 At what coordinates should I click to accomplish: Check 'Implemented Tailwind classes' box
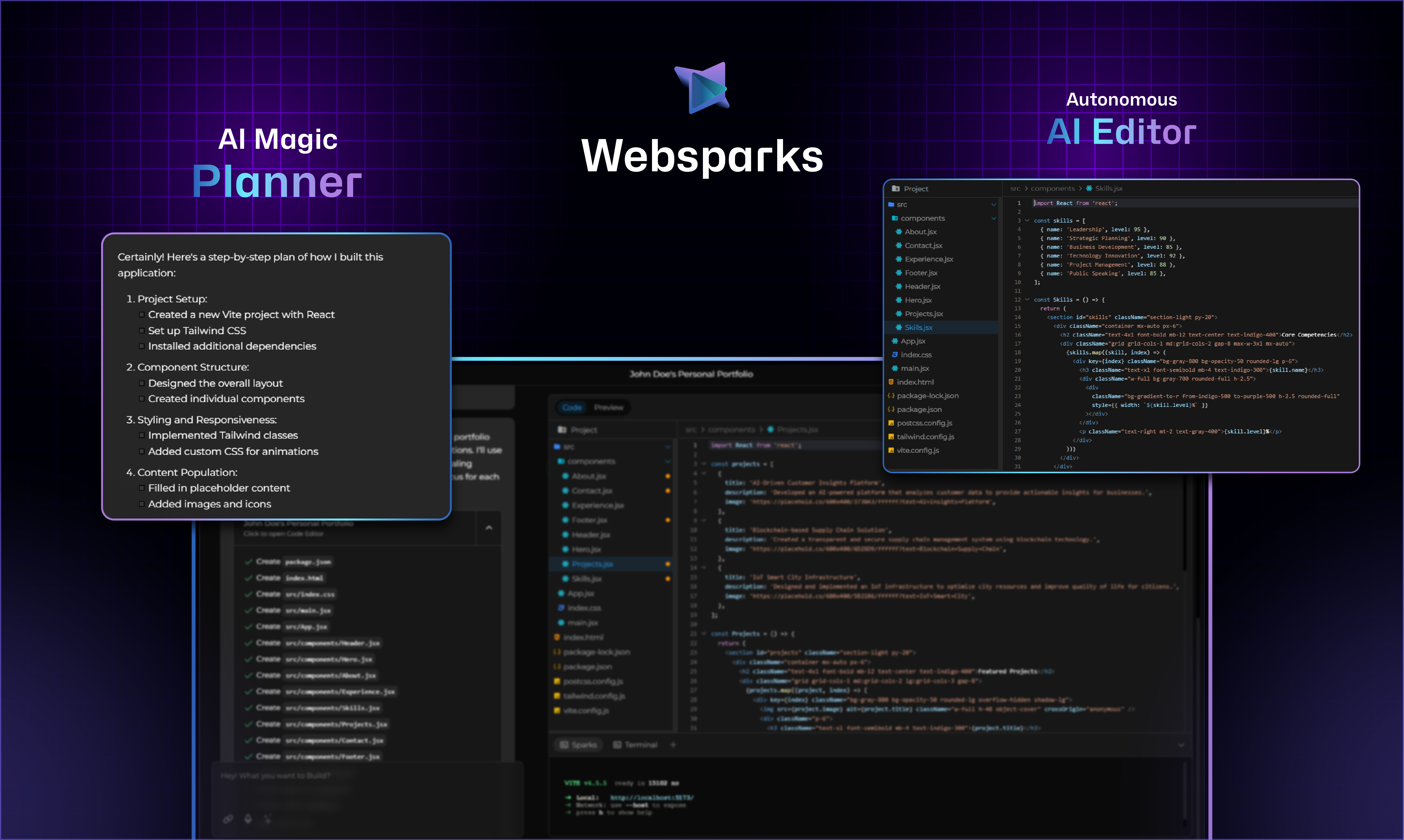coord(141,436)
